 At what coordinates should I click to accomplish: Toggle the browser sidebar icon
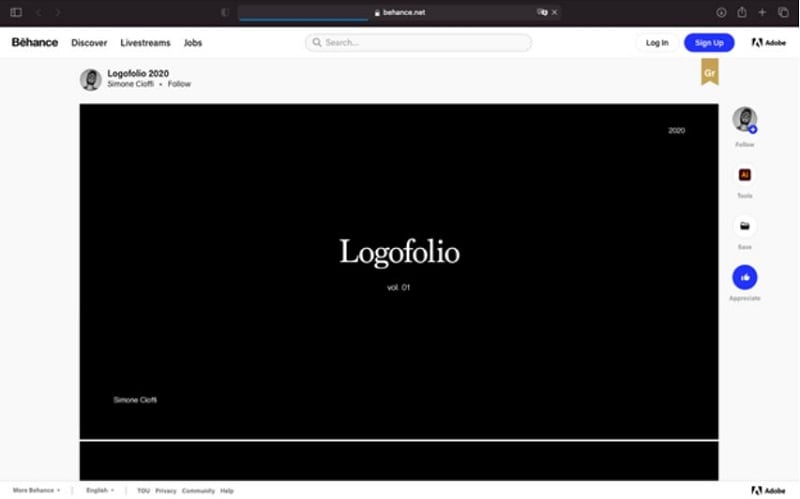(16, 12)
